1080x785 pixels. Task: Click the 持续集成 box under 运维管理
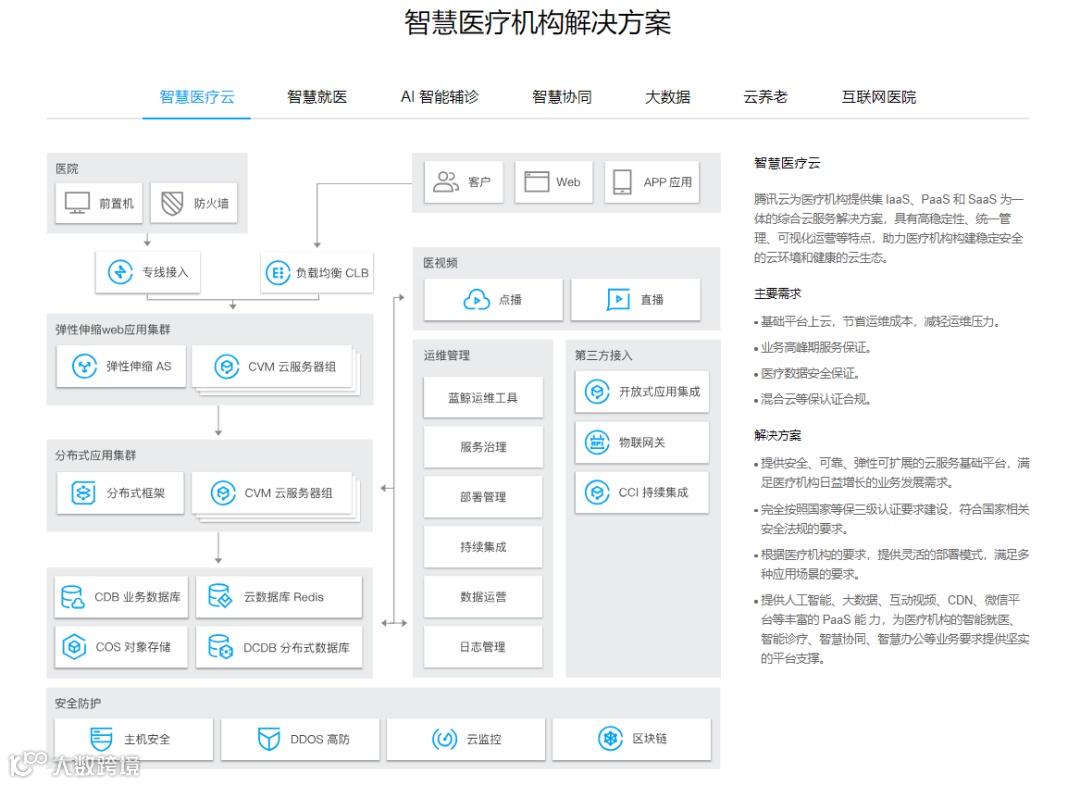coord(483,547)
